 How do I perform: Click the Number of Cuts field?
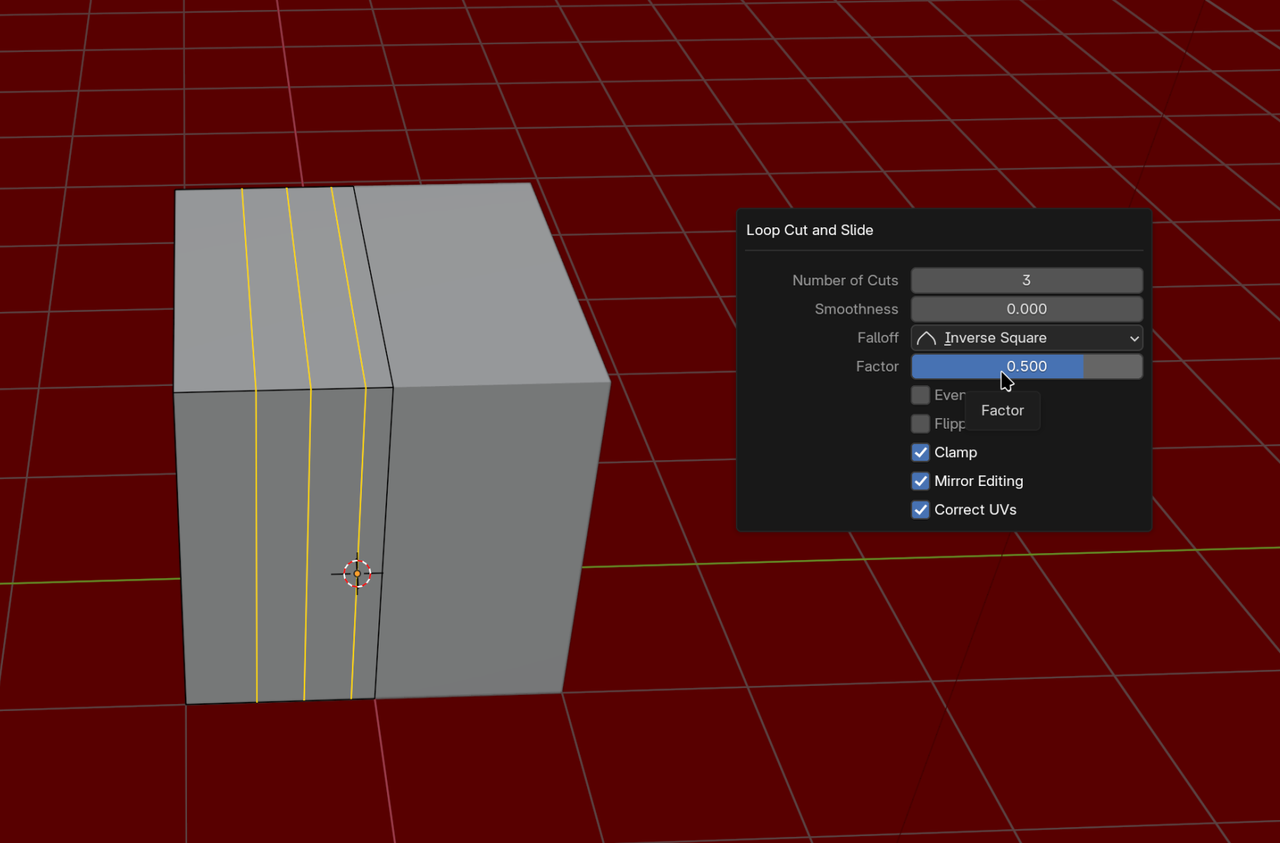tap(1026, 280)
